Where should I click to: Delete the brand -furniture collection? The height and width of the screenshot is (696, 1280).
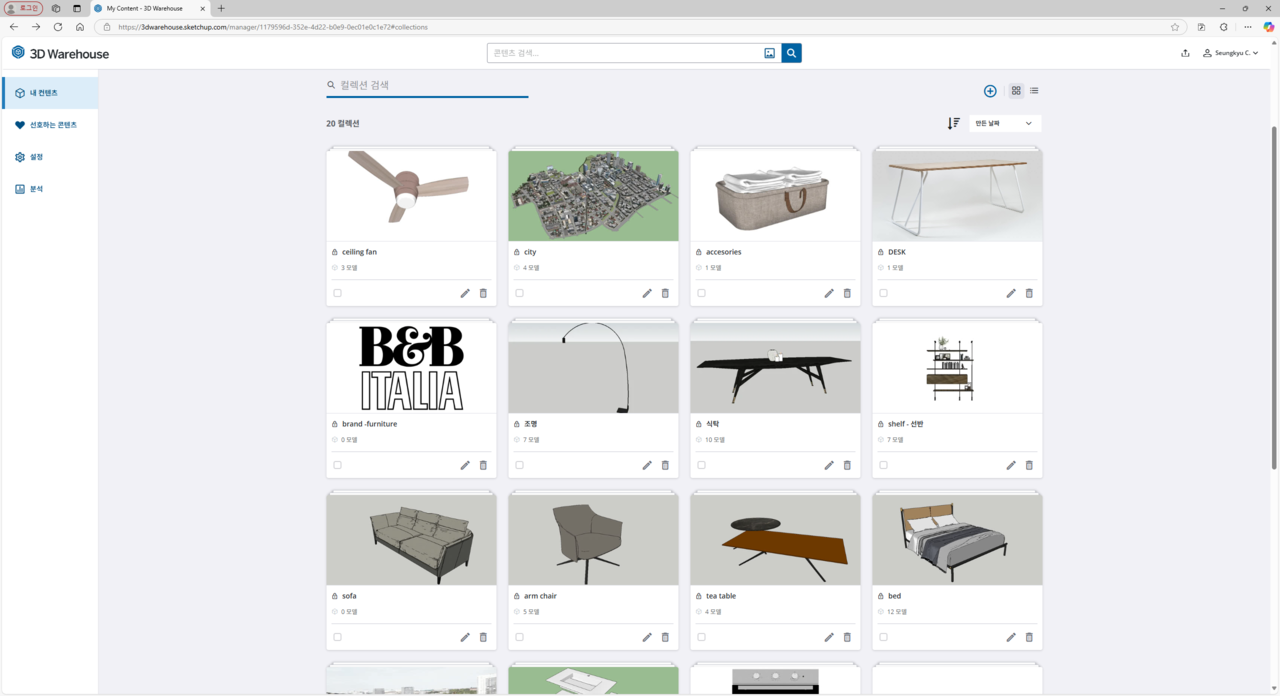483,465
